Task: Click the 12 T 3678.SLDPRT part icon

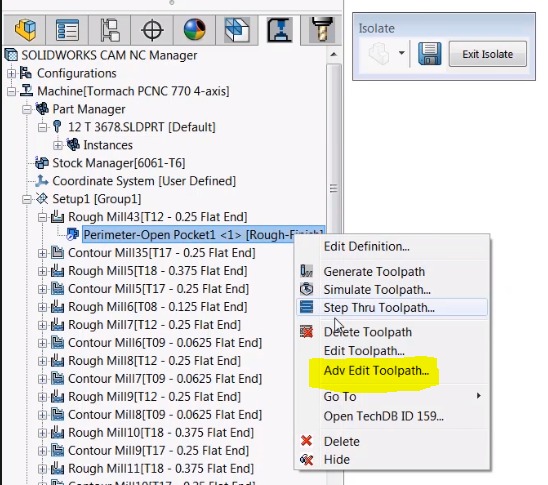Action: 57,127
